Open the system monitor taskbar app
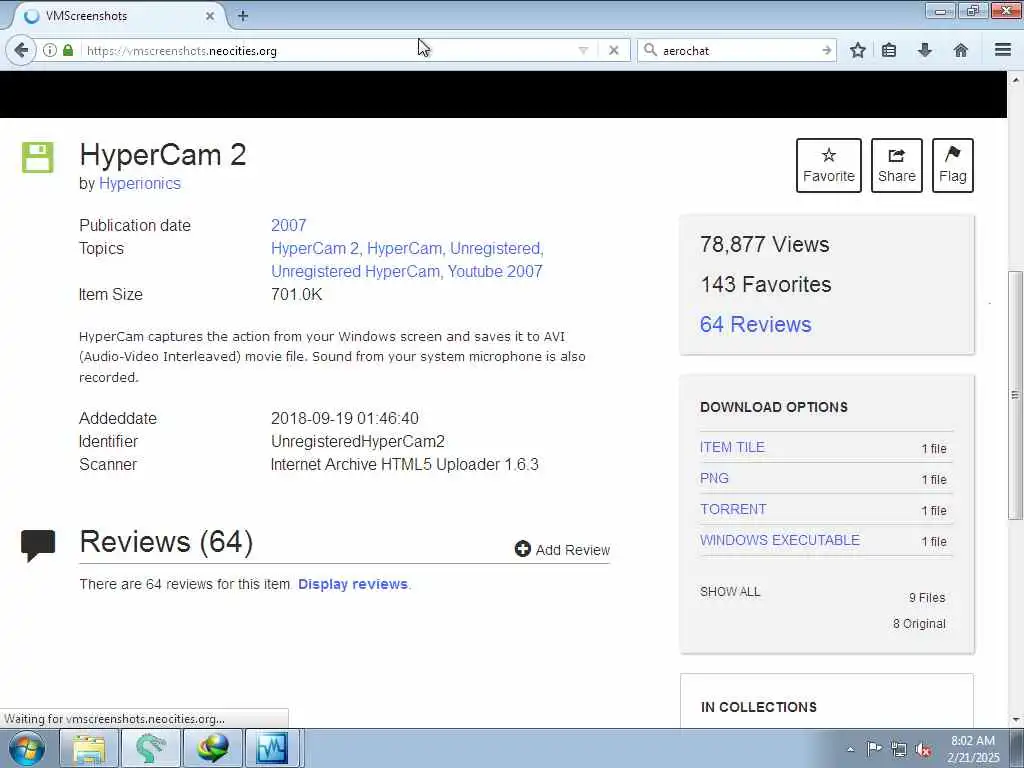 (x=272, y=748)
